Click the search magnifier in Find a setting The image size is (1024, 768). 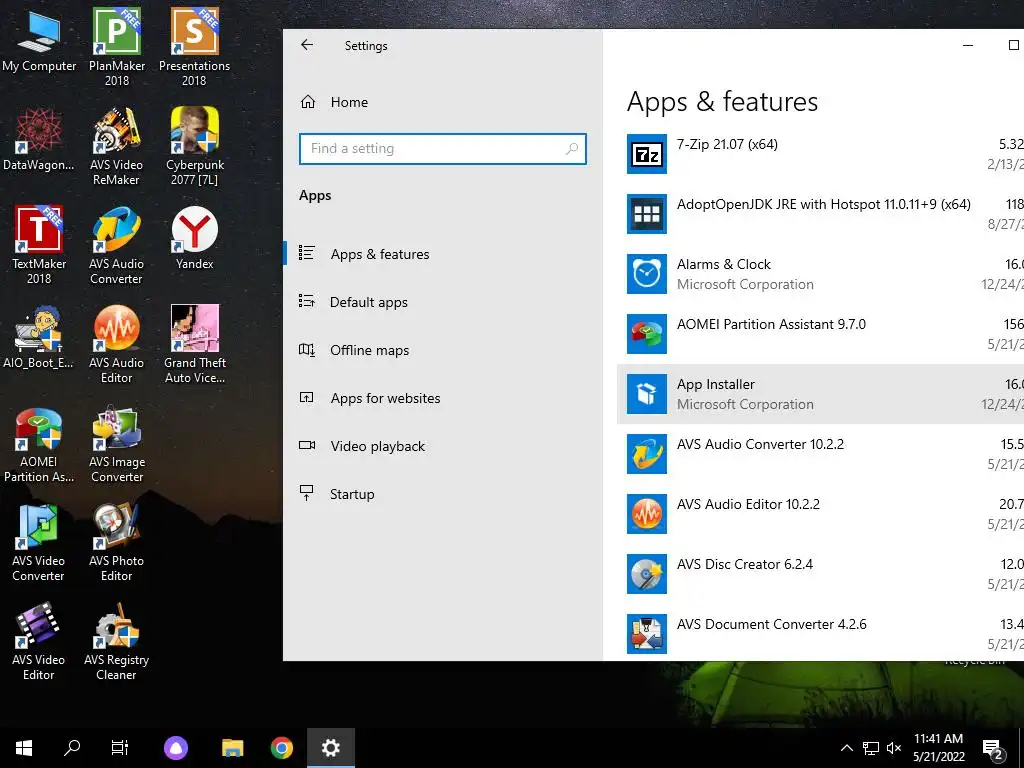[x=572, y=149]
